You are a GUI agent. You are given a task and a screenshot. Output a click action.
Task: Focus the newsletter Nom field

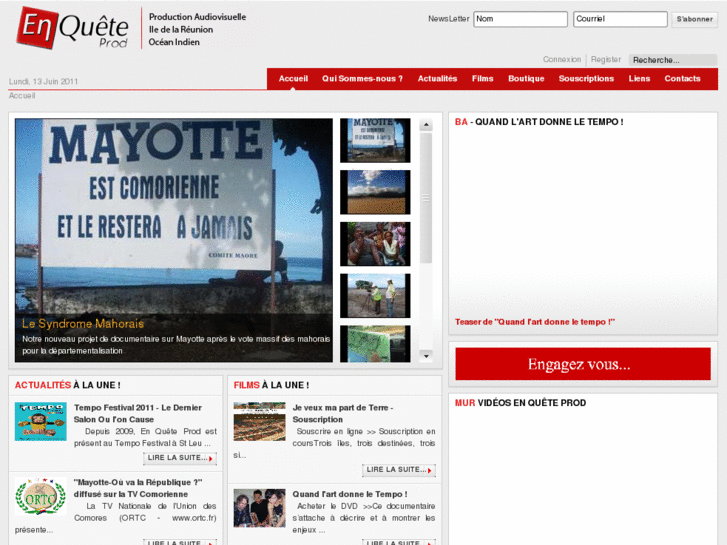[520, 19]
